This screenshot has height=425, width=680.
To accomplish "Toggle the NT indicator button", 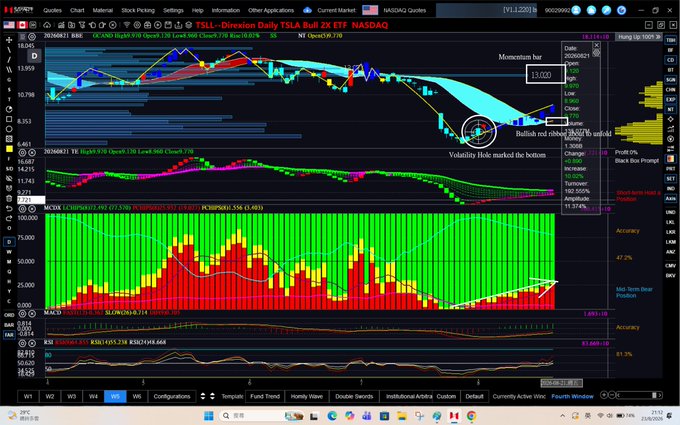I will click(x=670, y=109).
